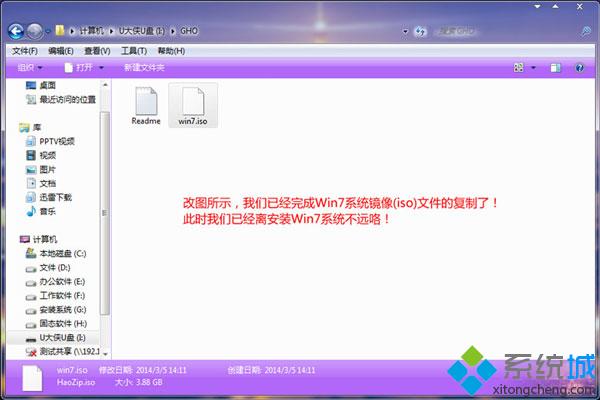The image size is (600, 400).
Task: Click the file icon in details pane
Action: pyautogui.click(x=32, y=378)
